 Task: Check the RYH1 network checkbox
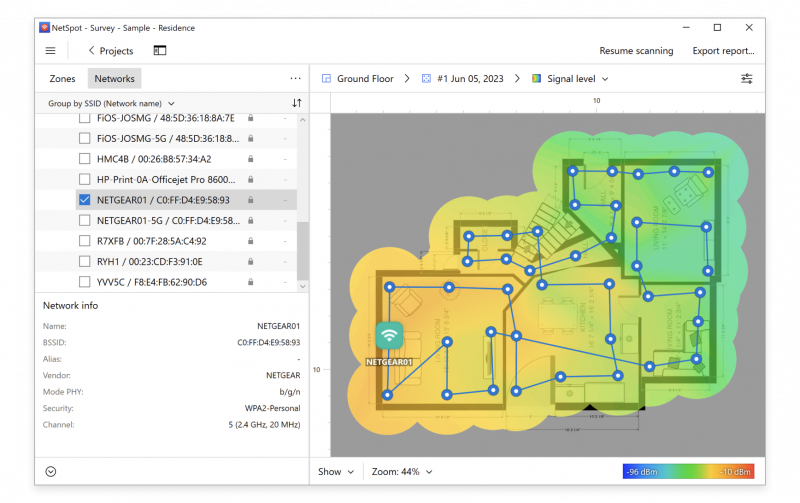[85, 261]
